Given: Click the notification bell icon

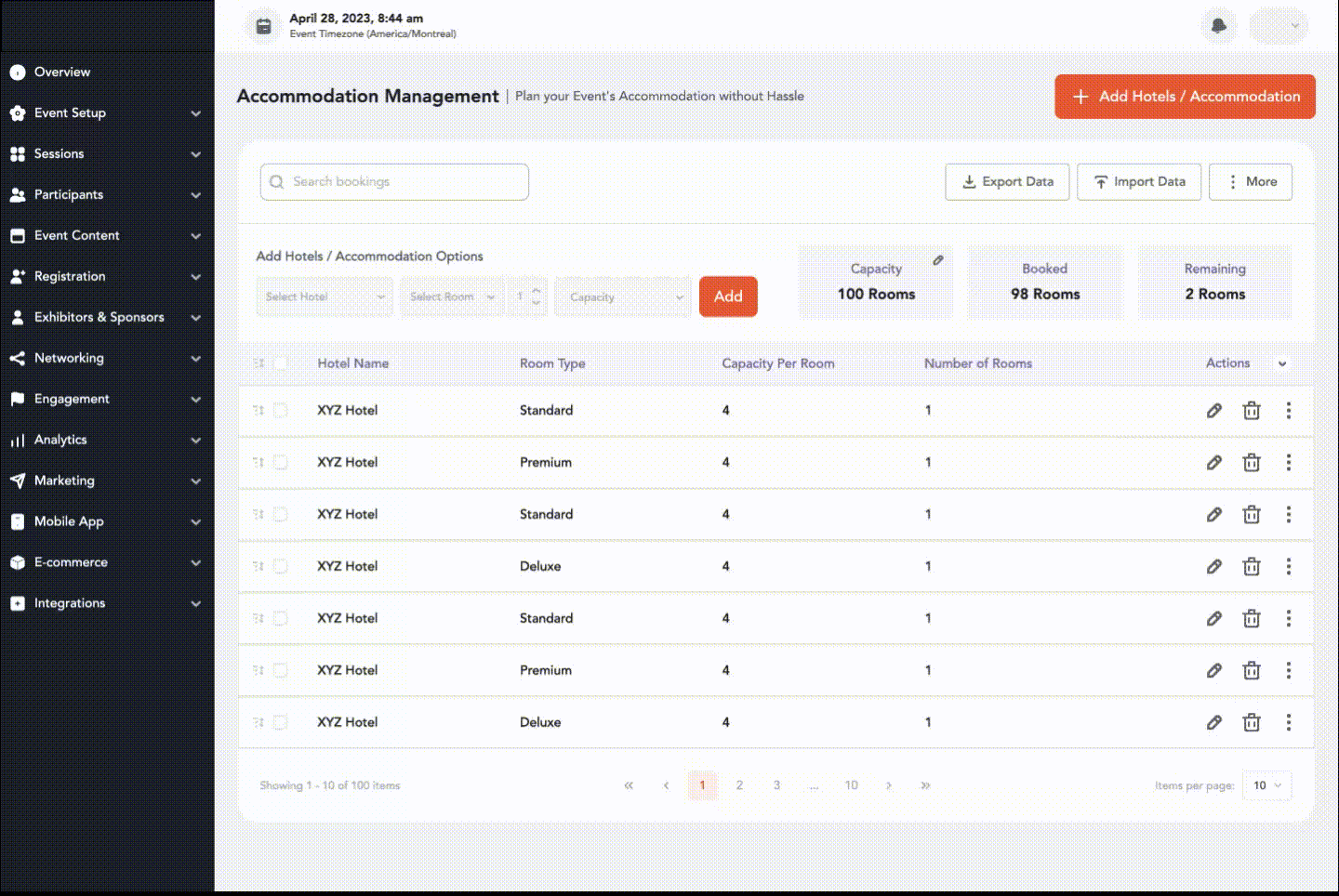Looking at the screenshot, I should pyautogui.click(x=1218, y=26).
